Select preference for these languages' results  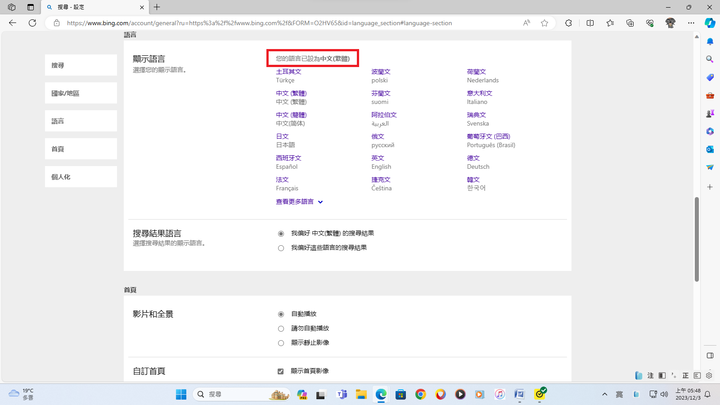(x=281, y=248)
